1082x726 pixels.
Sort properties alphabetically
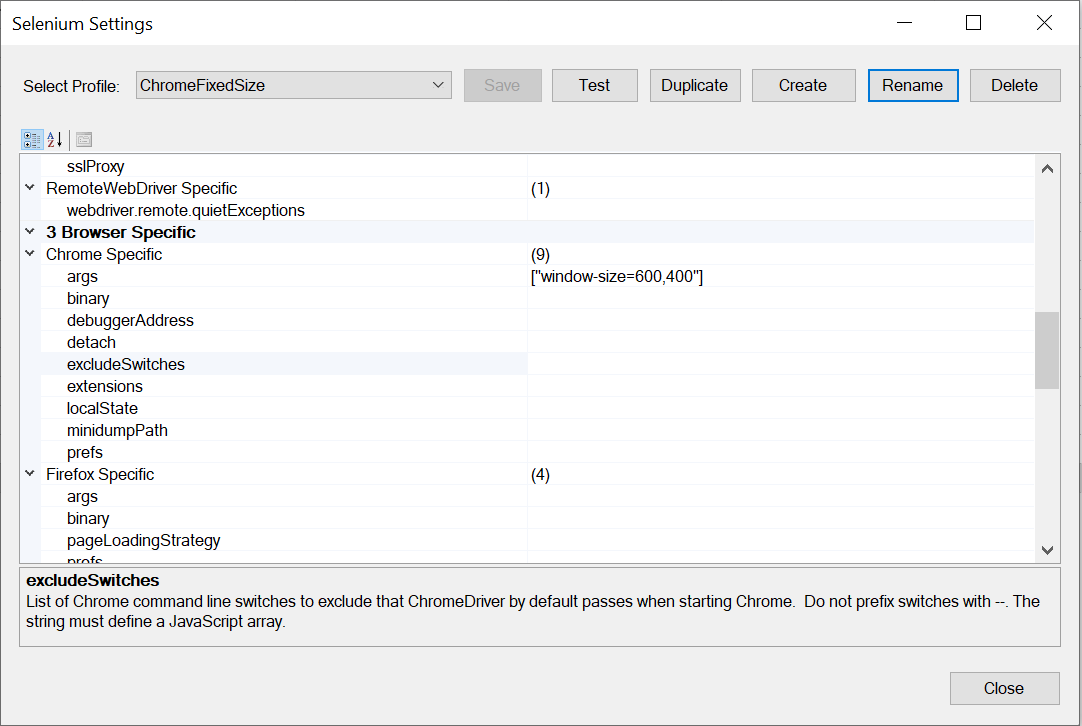coord(53,139)
